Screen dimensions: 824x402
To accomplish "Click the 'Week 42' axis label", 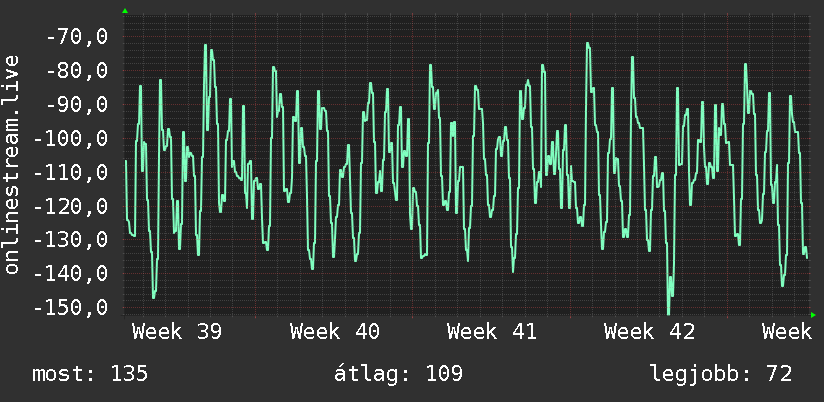I will coord(650,332).
